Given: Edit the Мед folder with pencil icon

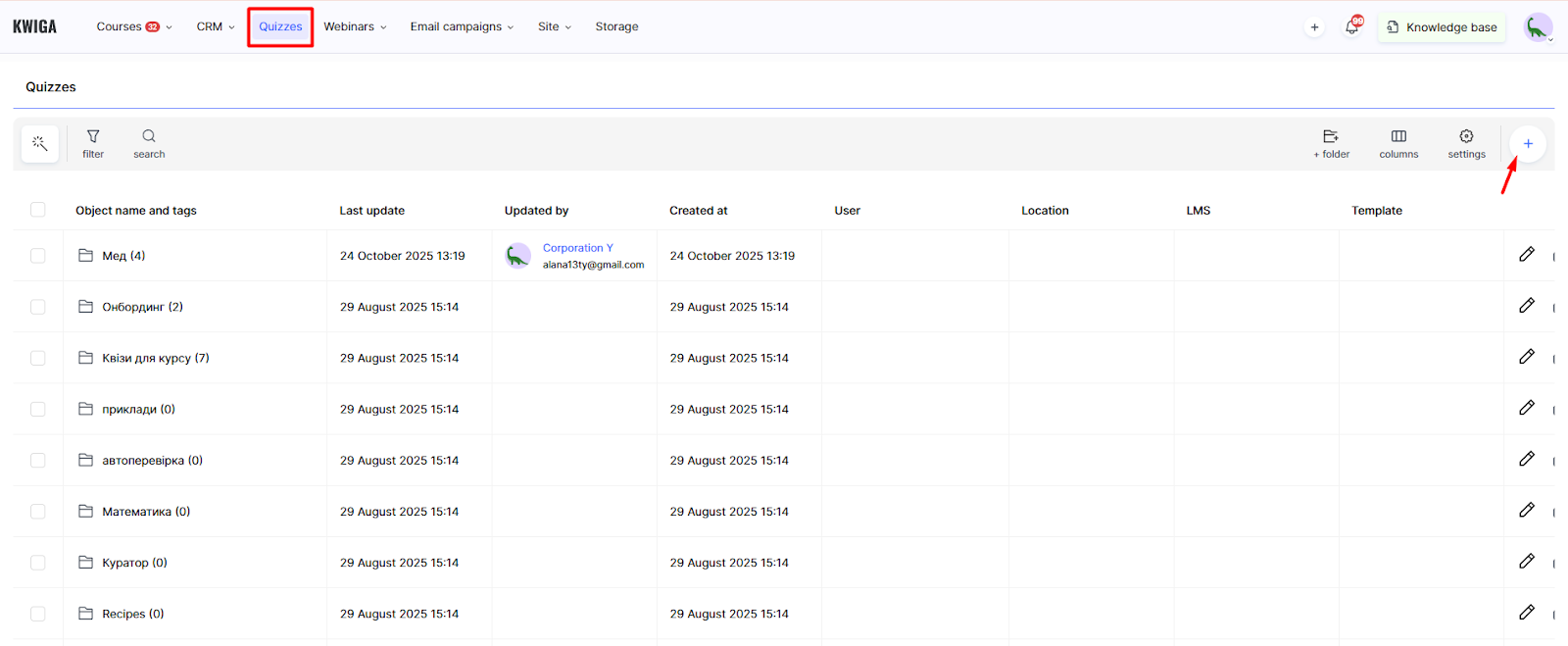Looking at the screenshot, I should (1526, 255).
